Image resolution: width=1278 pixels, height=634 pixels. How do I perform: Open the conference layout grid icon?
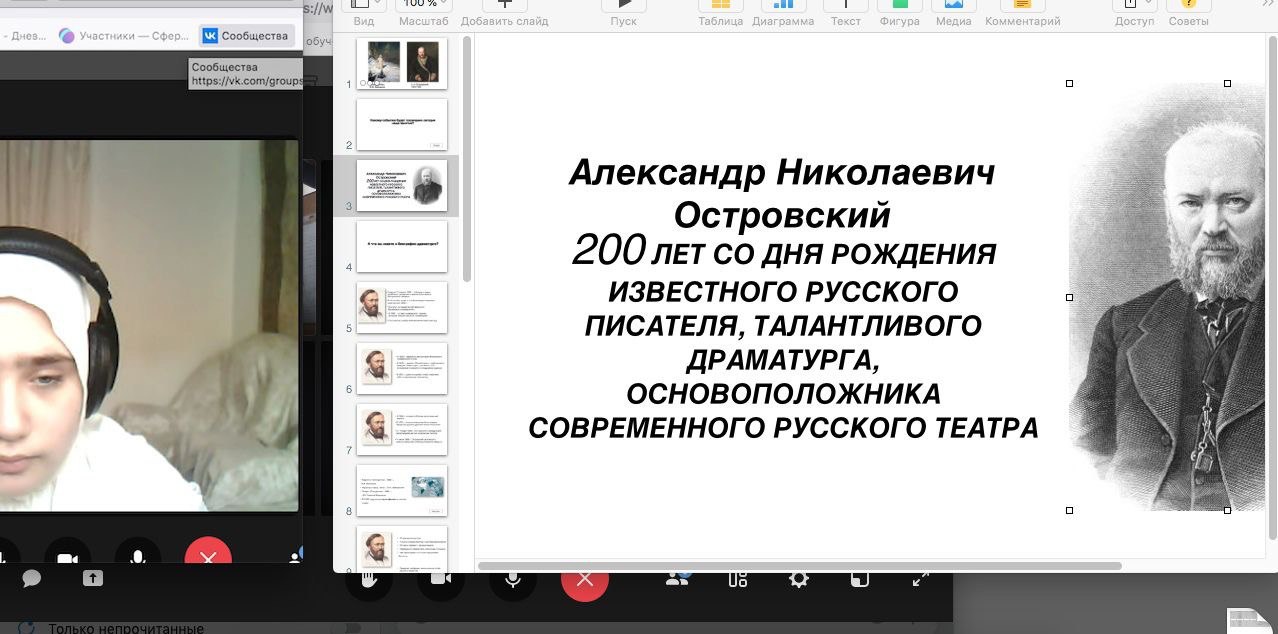click(738, 578)
